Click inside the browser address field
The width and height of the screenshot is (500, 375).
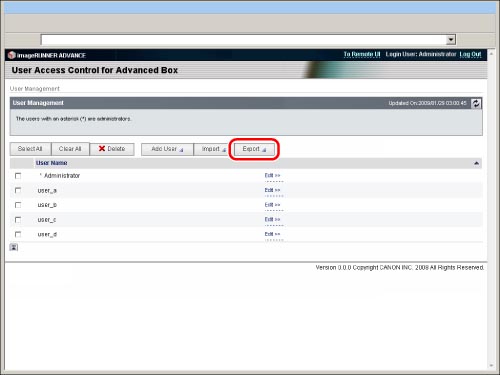(243, 40)
